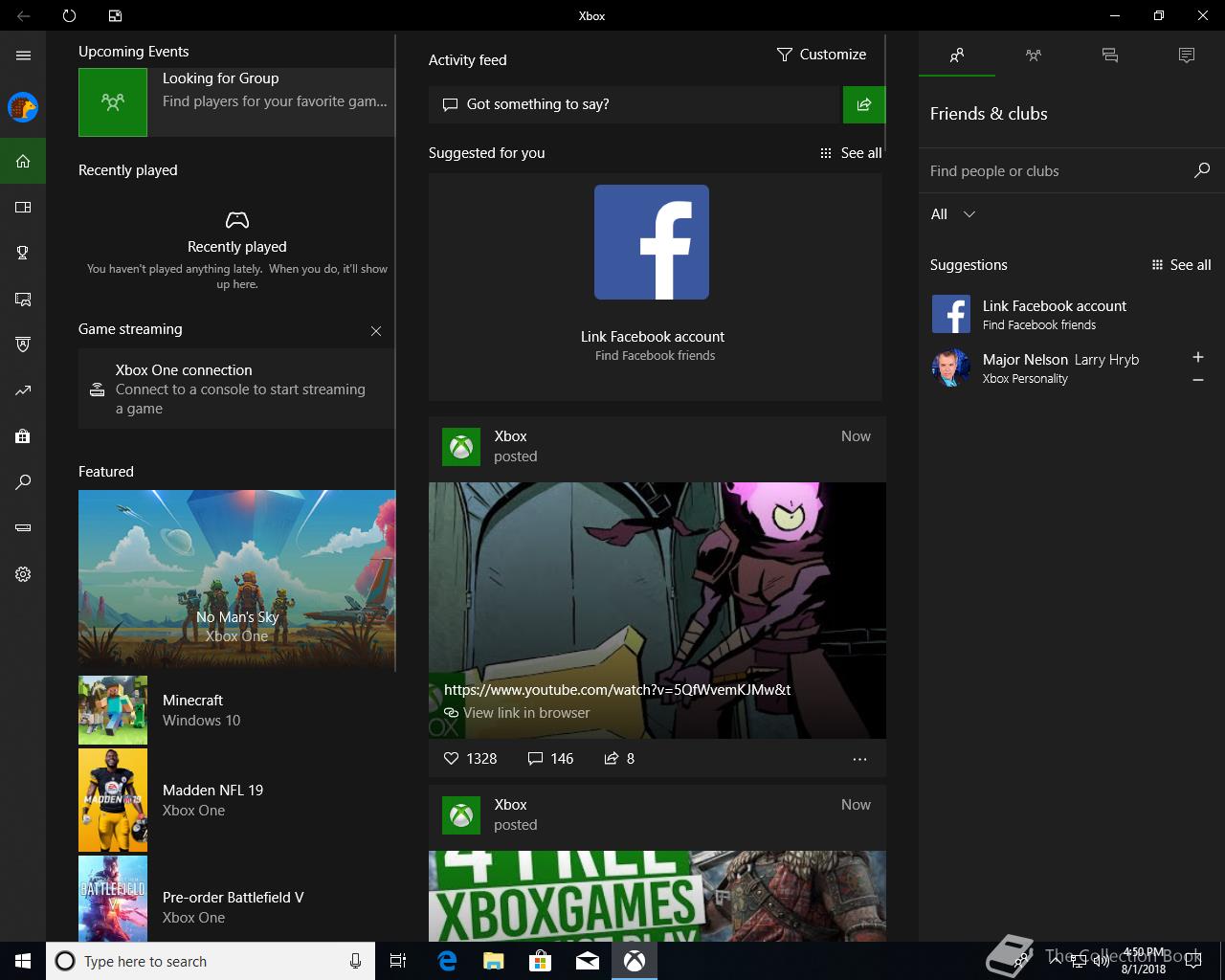1225x980 pixels.
Task: Open File Explorer from taskbar
Action: click(x=494, y=961)
